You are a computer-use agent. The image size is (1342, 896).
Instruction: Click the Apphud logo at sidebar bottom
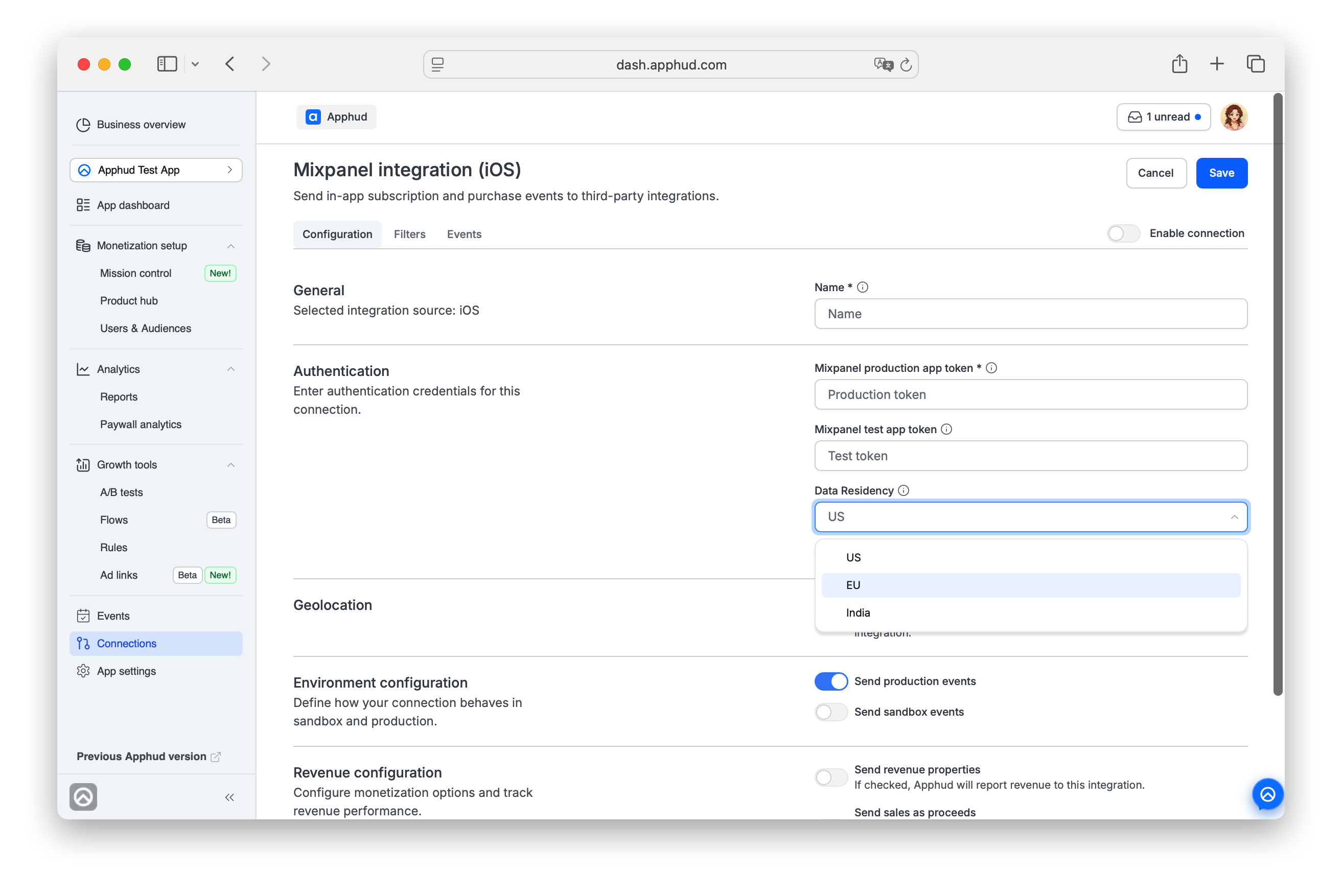[83, 796]
